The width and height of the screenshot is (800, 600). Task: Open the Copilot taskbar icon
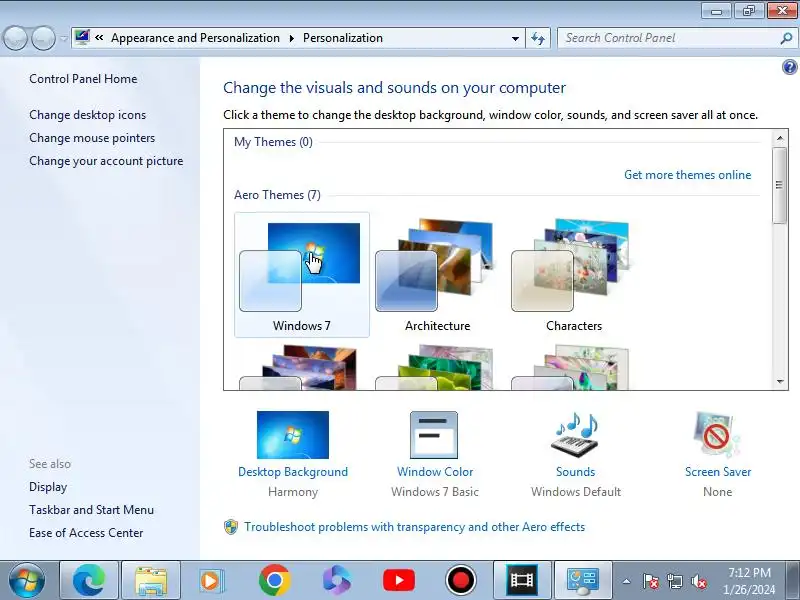(337, 580)
